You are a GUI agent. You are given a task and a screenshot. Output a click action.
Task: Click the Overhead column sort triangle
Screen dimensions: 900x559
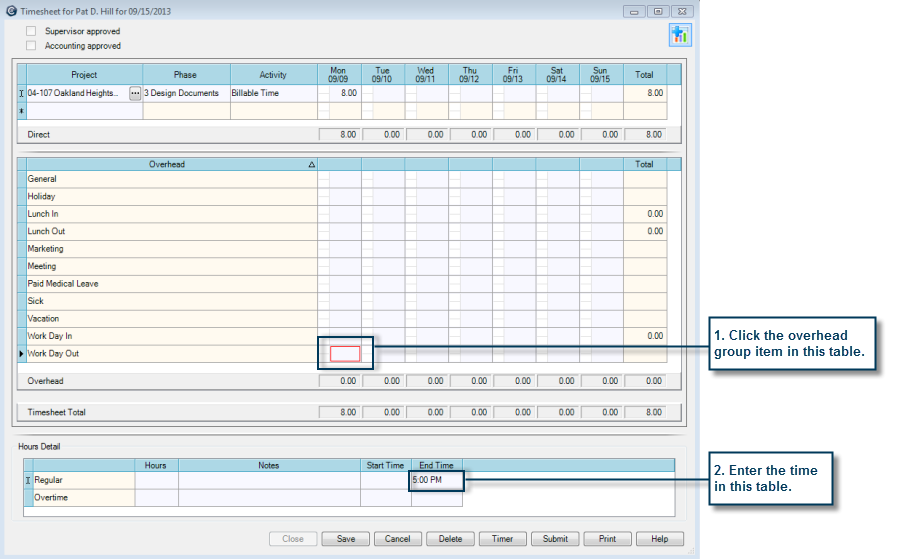[x=311, y=164]
